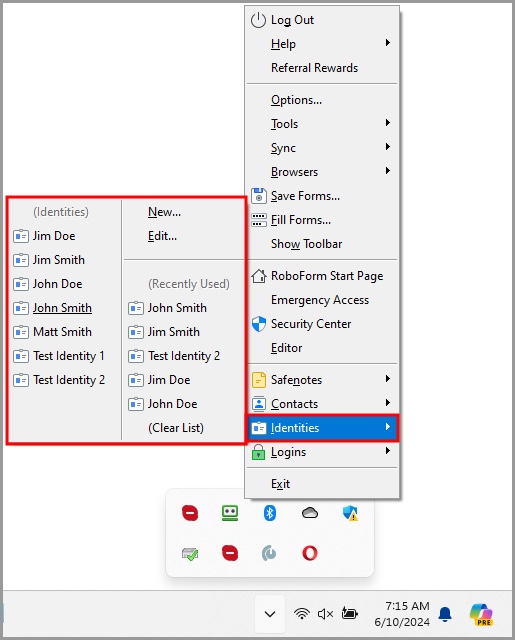The height and width of the screenshot is (640, 515).
Task: Click Edit... in Identities submenu
Action: click(184, 236)
